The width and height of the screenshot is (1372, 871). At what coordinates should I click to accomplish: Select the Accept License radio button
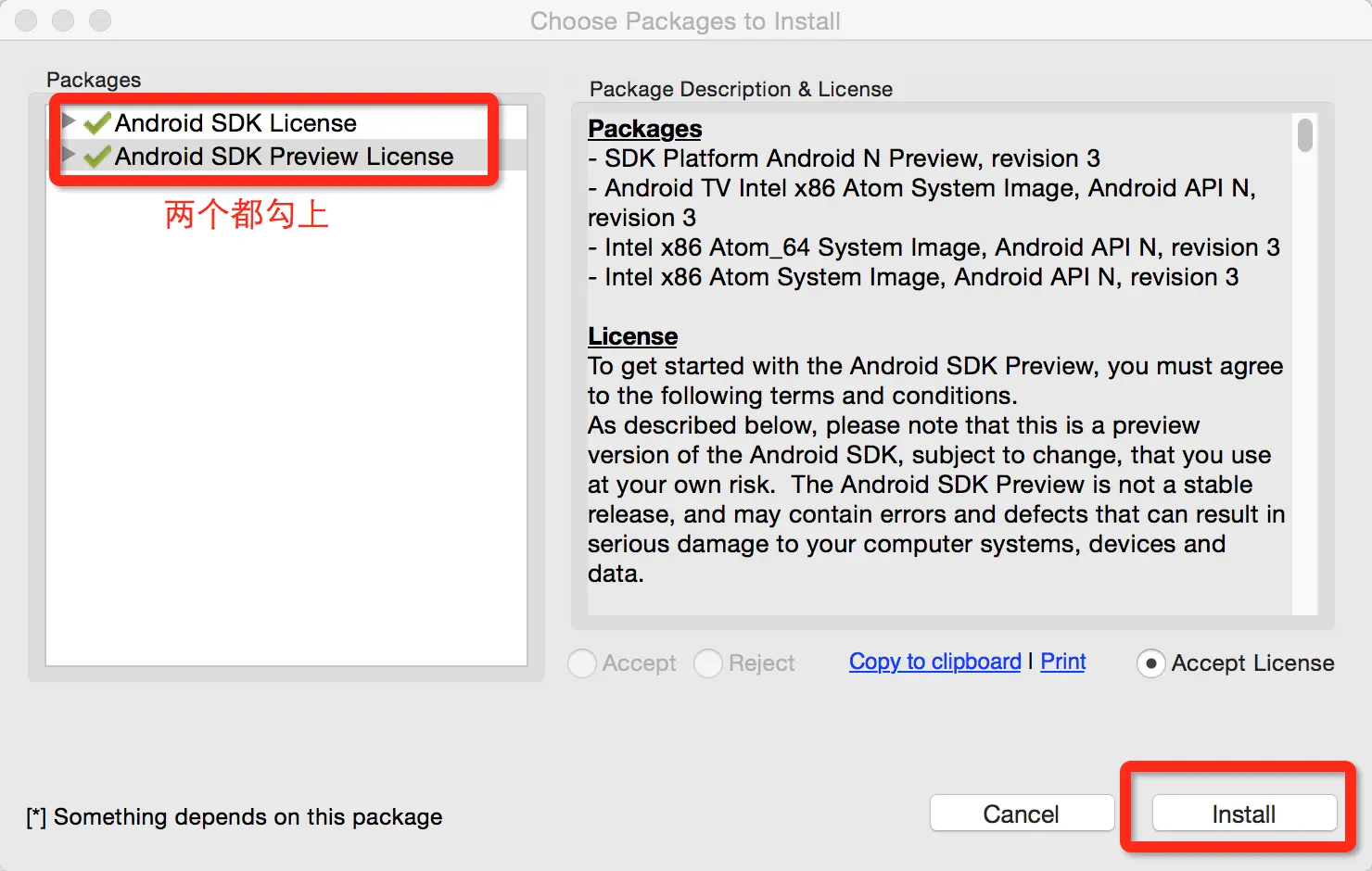click(x=1150, y=663)
